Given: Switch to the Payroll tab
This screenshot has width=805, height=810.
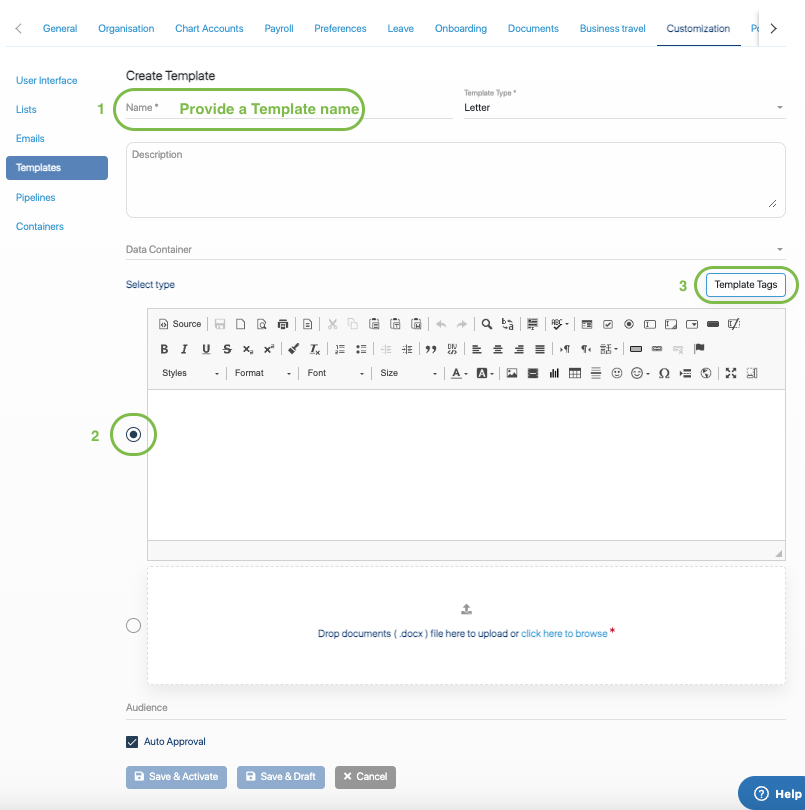Looking at the screenshot, I should (279, 28).
